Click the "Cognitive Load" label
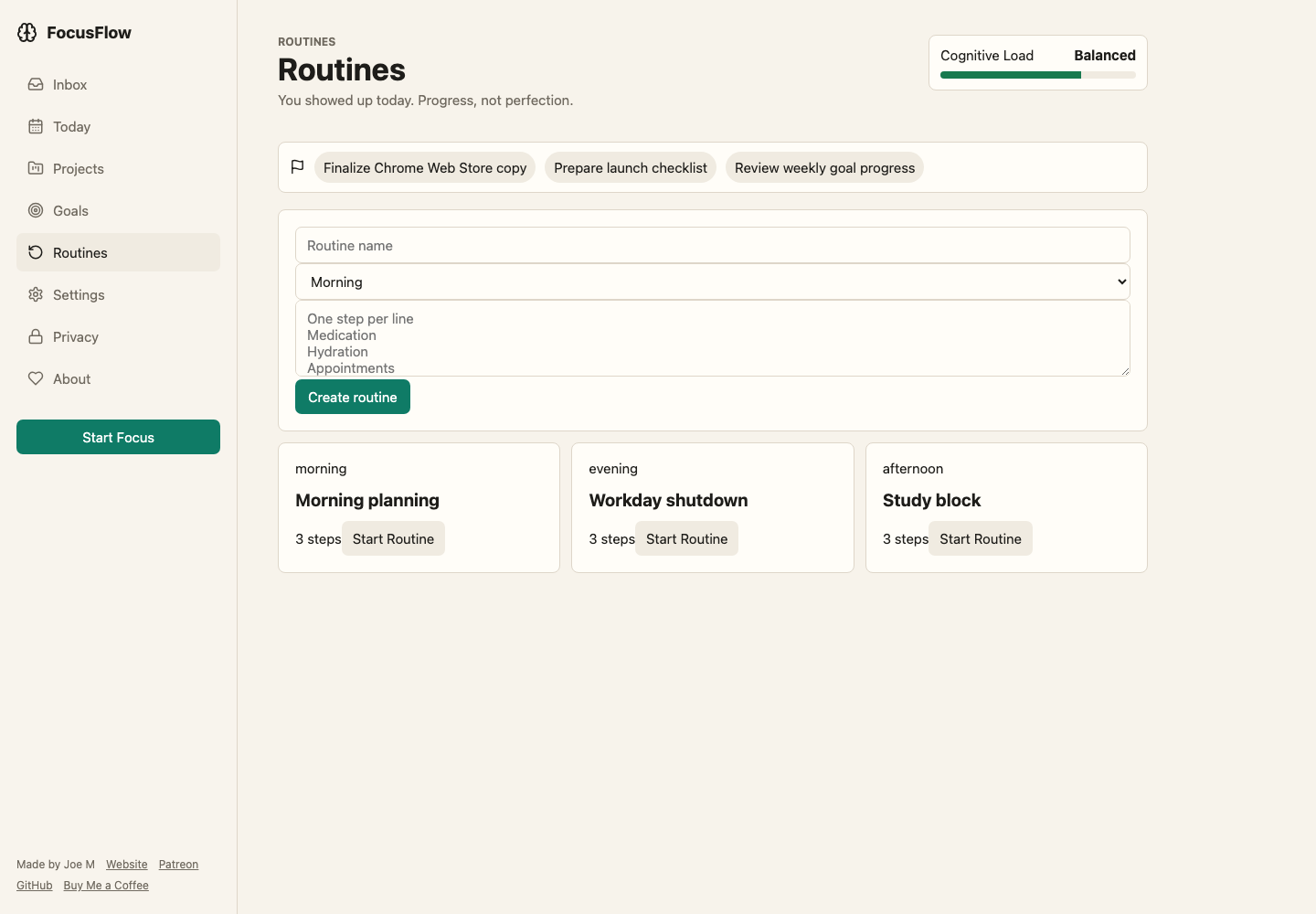Image resolution: width=1316 pixels, height=914 pixels. [987, 55]
